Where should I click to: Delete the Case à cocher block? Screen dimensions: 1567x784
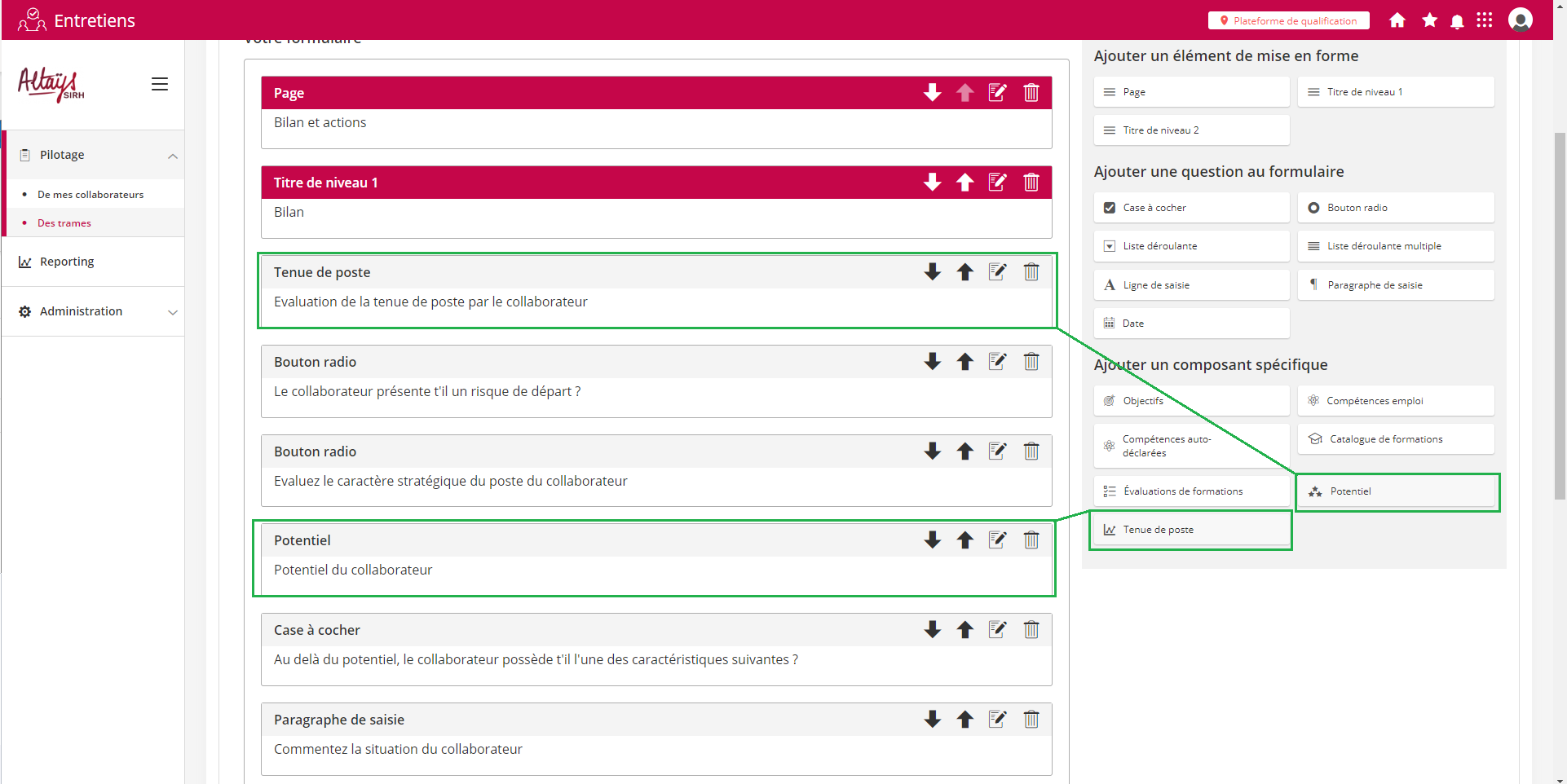point(1031,630)
